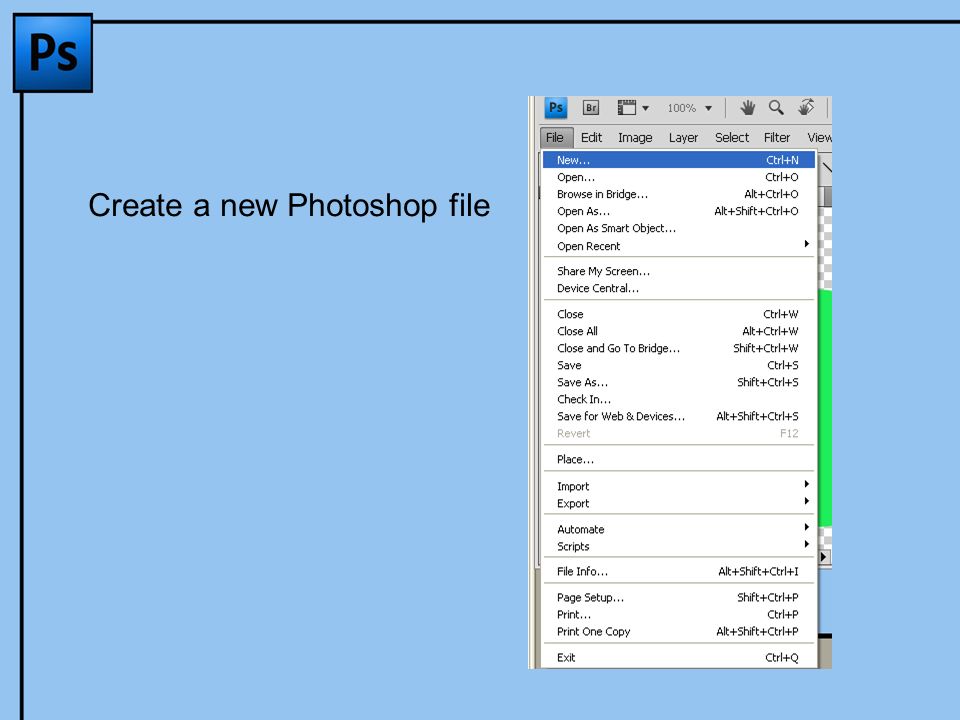Choose Share My Screen... entry
This screenshot has width=960, height=720.
pyautogui.click(x=678, y=271)
